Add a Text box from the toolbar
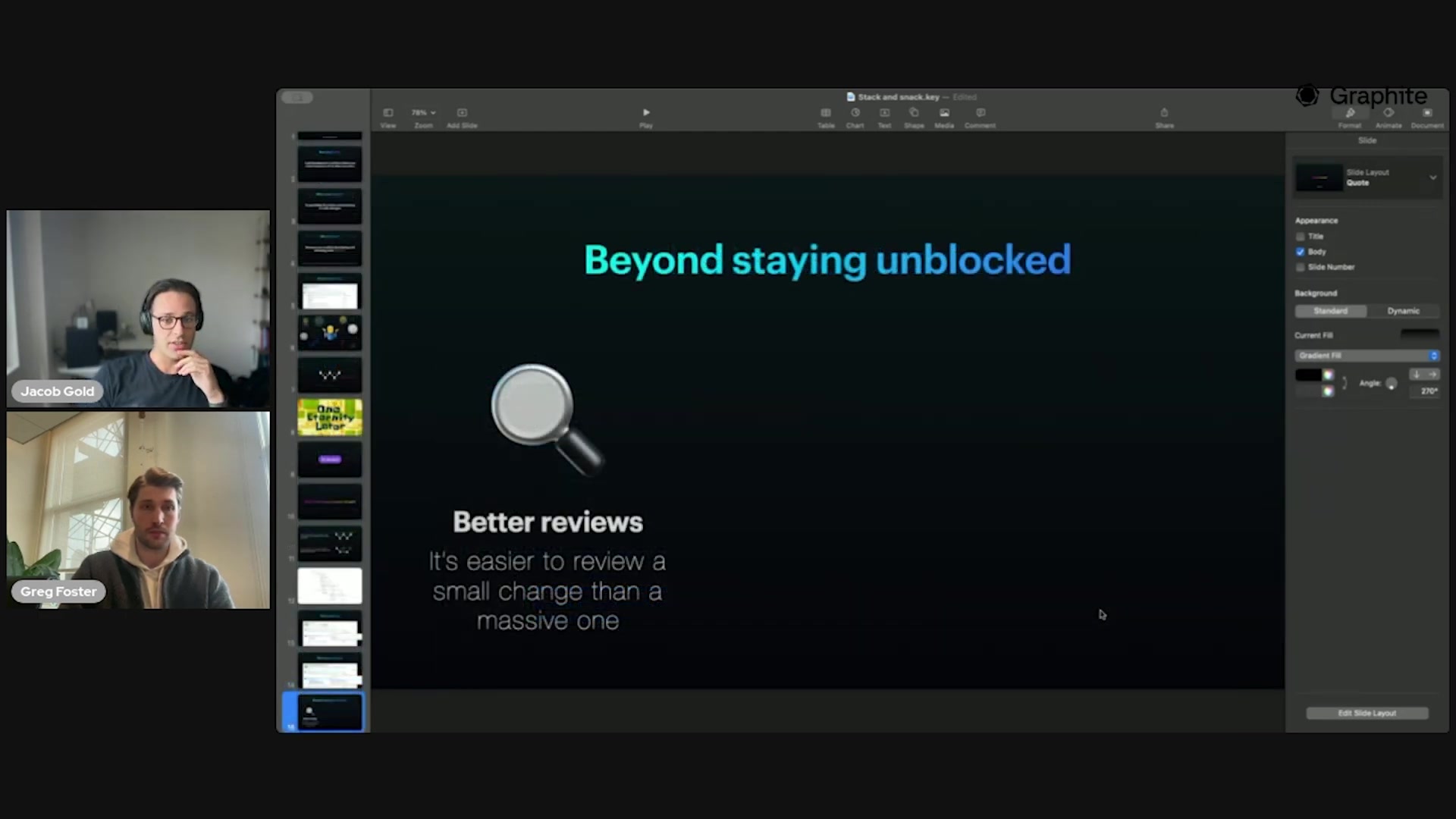Viewport: 1456px width, 819px height. click(884, 118)
